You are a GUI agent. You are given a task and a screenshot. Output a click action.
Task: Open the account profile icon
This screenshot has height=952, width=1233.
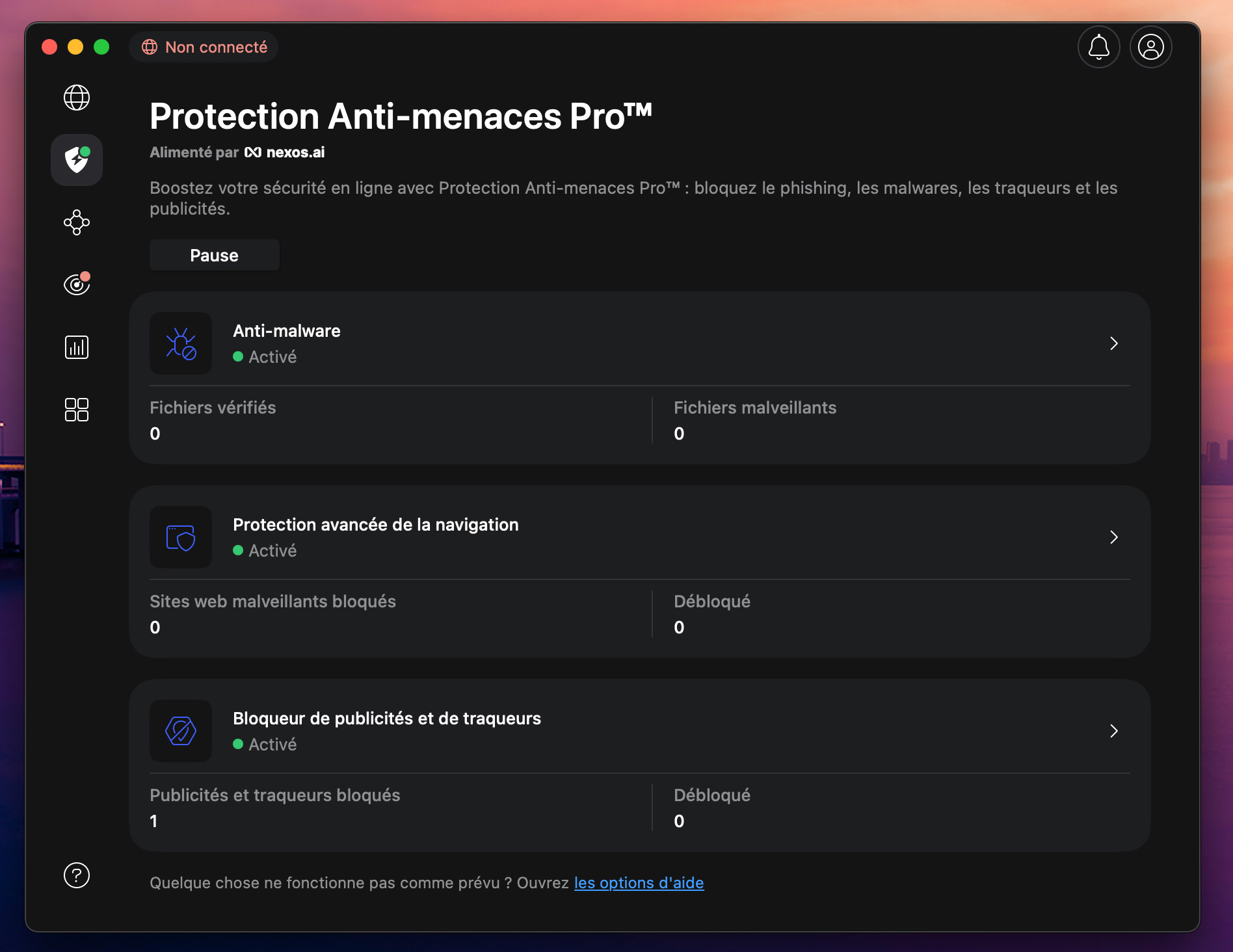(x=1150, y=46)
